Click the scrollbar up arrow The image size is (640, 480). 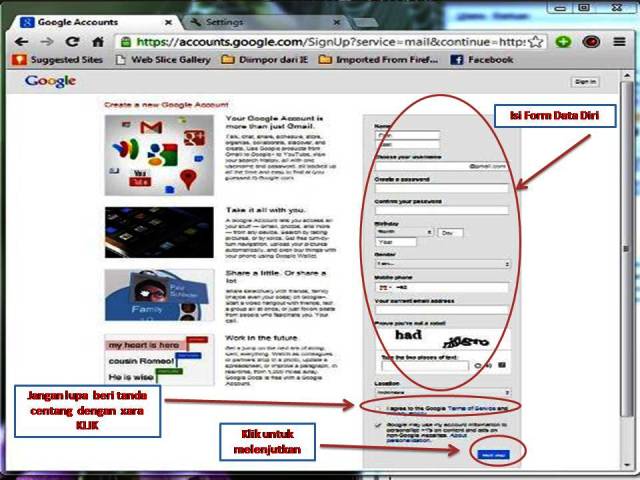627,76
